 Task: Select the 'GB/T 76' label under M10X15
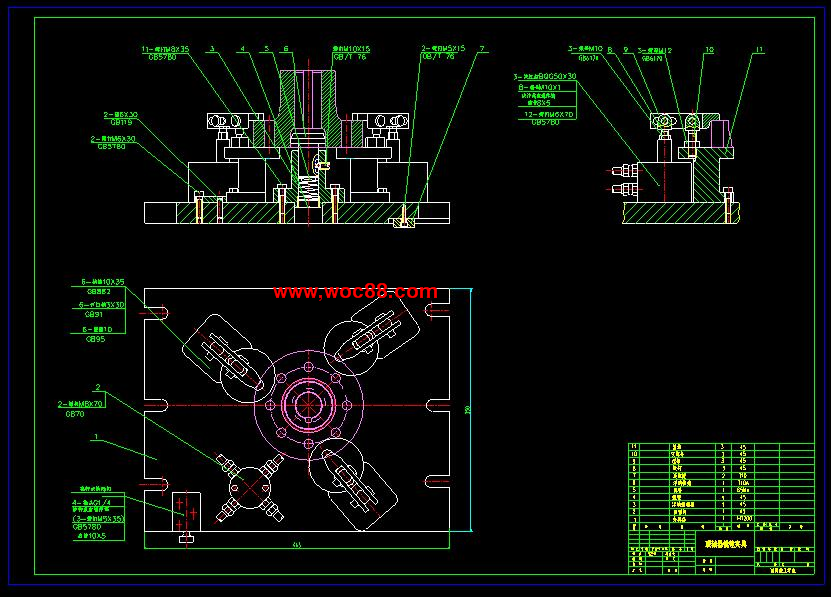click(349, 57)
